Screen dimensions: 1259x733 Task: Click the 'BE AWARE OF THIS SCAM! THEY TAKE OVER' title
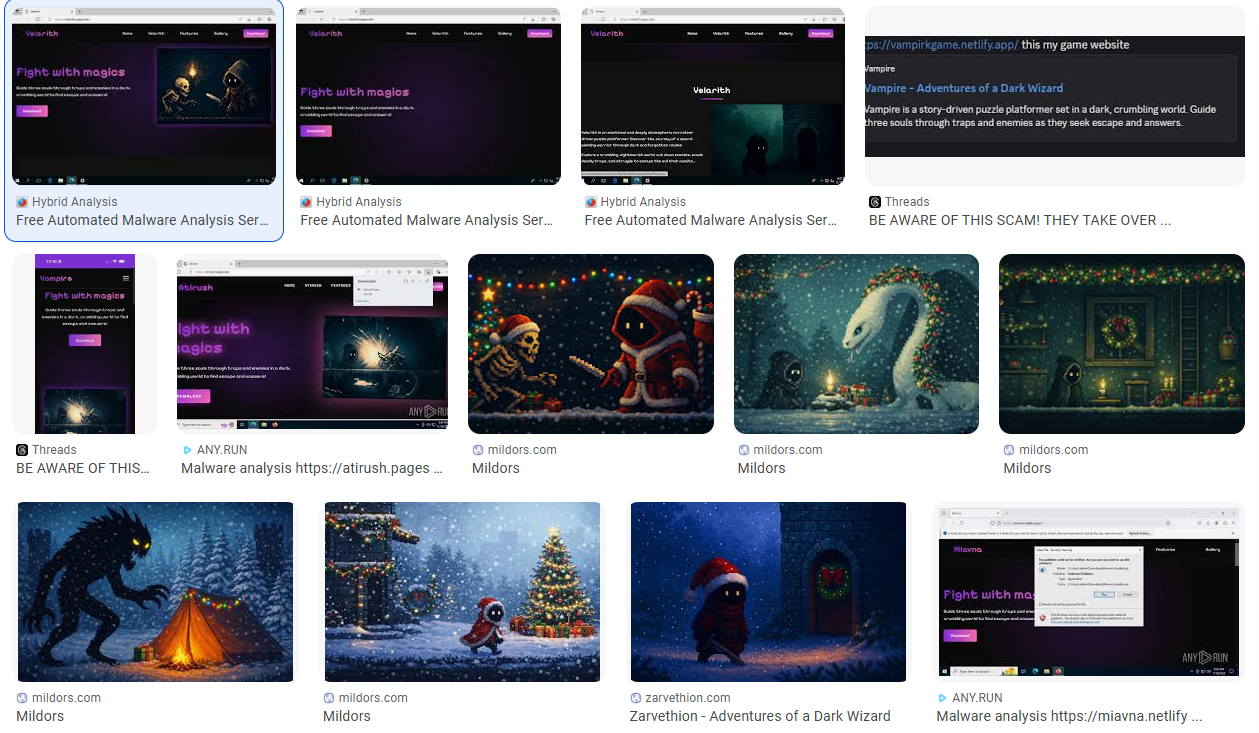(1019, 220)
